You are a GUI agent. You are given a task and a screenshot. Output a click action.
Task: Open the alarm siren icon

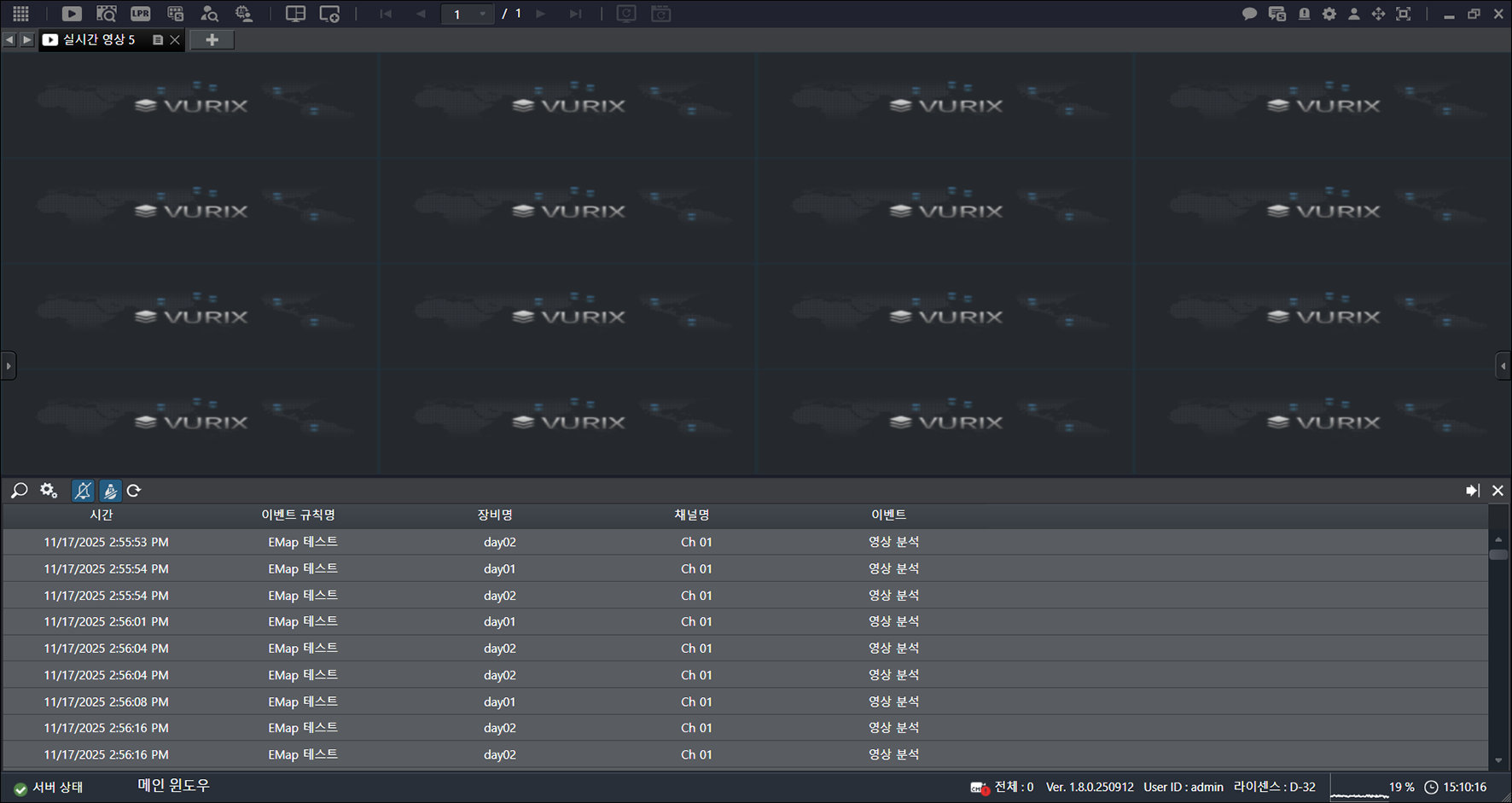coord(1304,14)
